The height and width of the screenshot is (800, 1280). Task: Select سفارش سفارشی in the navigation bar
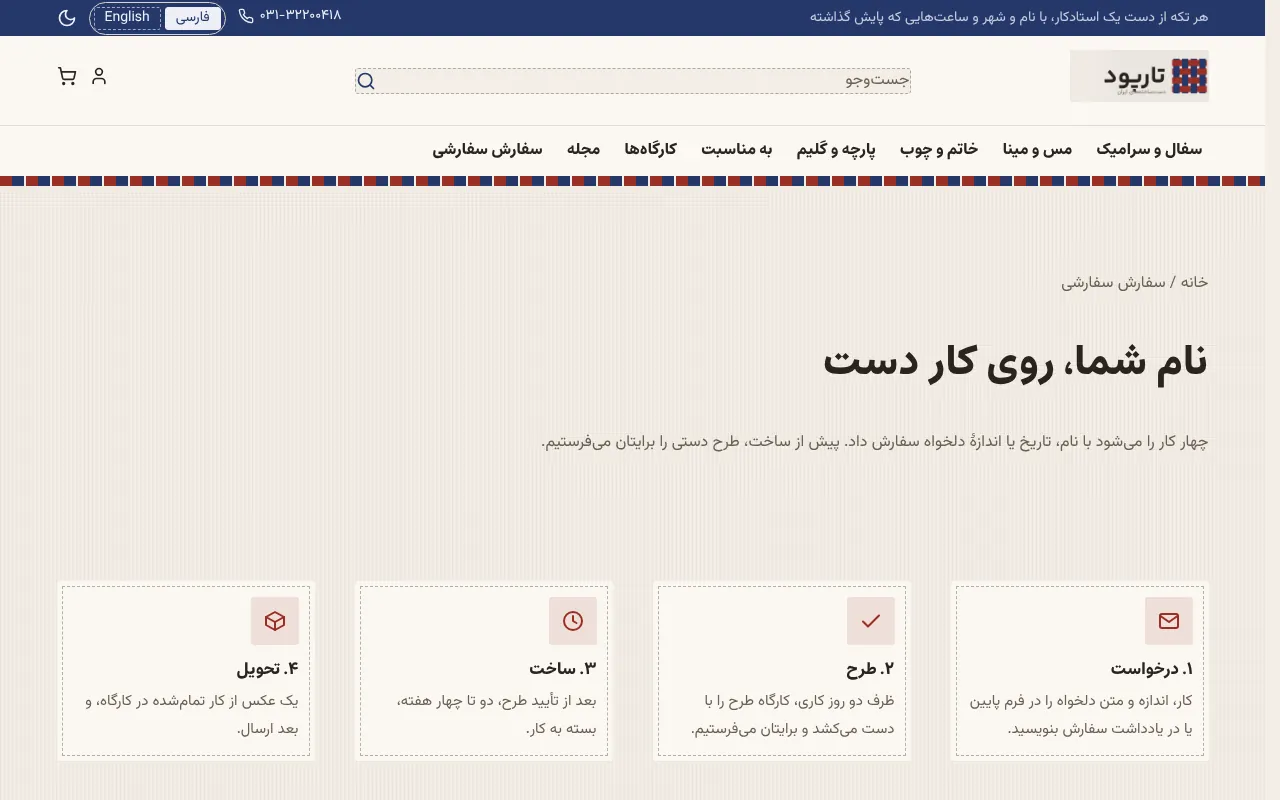click(487, 149)
